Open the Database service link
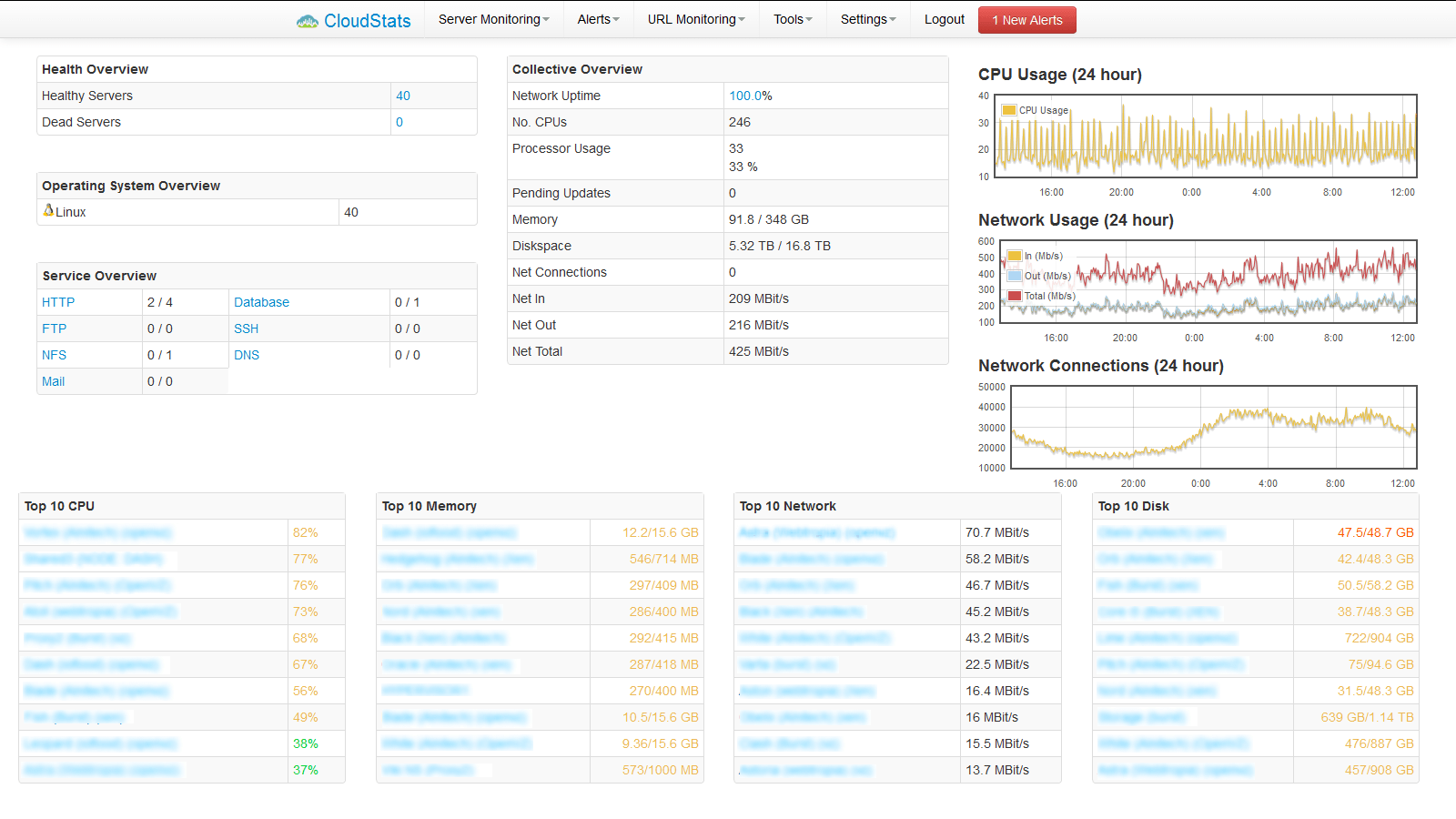Screen dimensions: 1456x819 261,302
